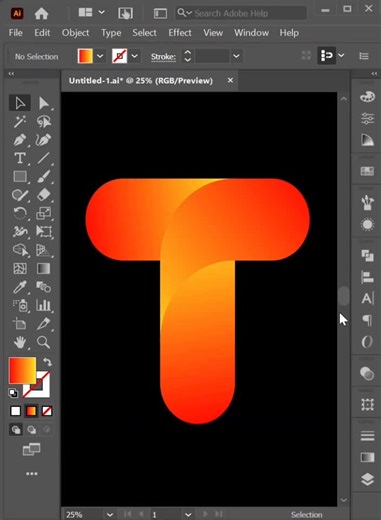Collapse the left toolbar panel arrows
The width and height of the screenshot is (381, 520).
11,73
